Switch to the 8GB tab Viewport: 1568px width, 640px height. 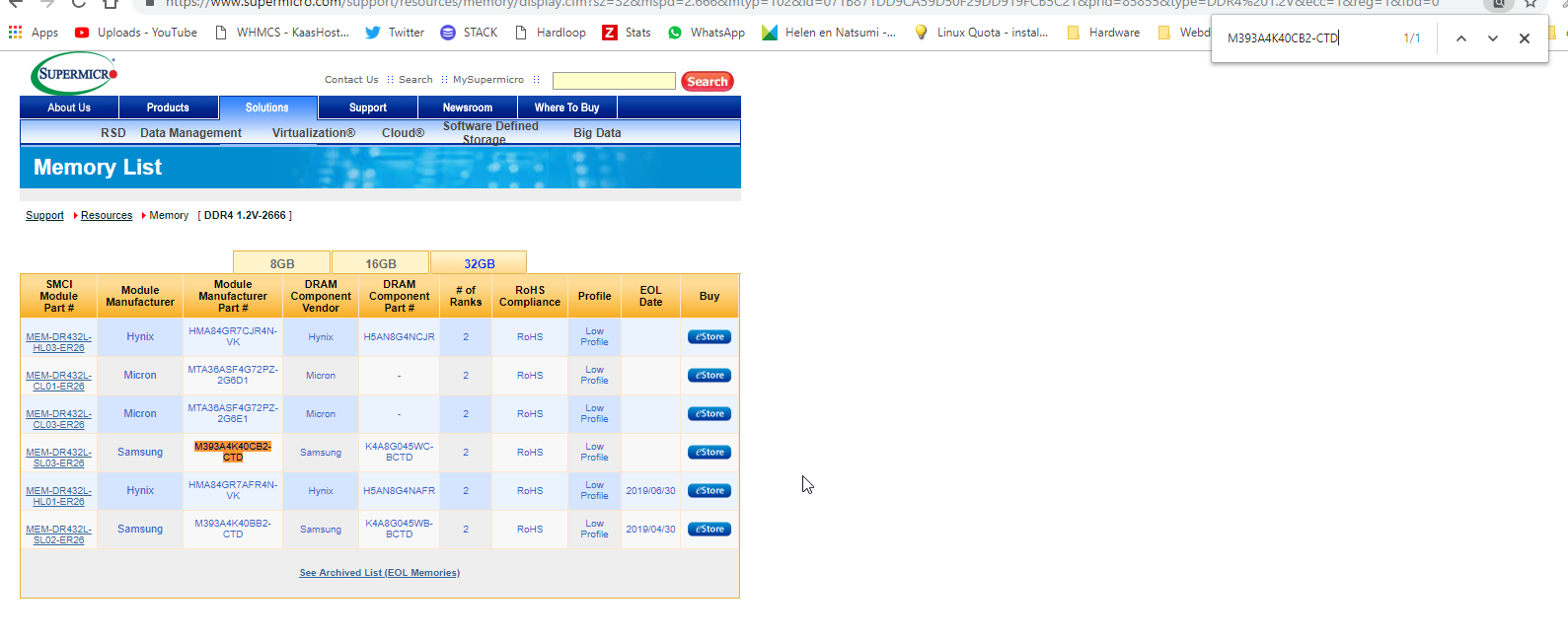point(282,263)
